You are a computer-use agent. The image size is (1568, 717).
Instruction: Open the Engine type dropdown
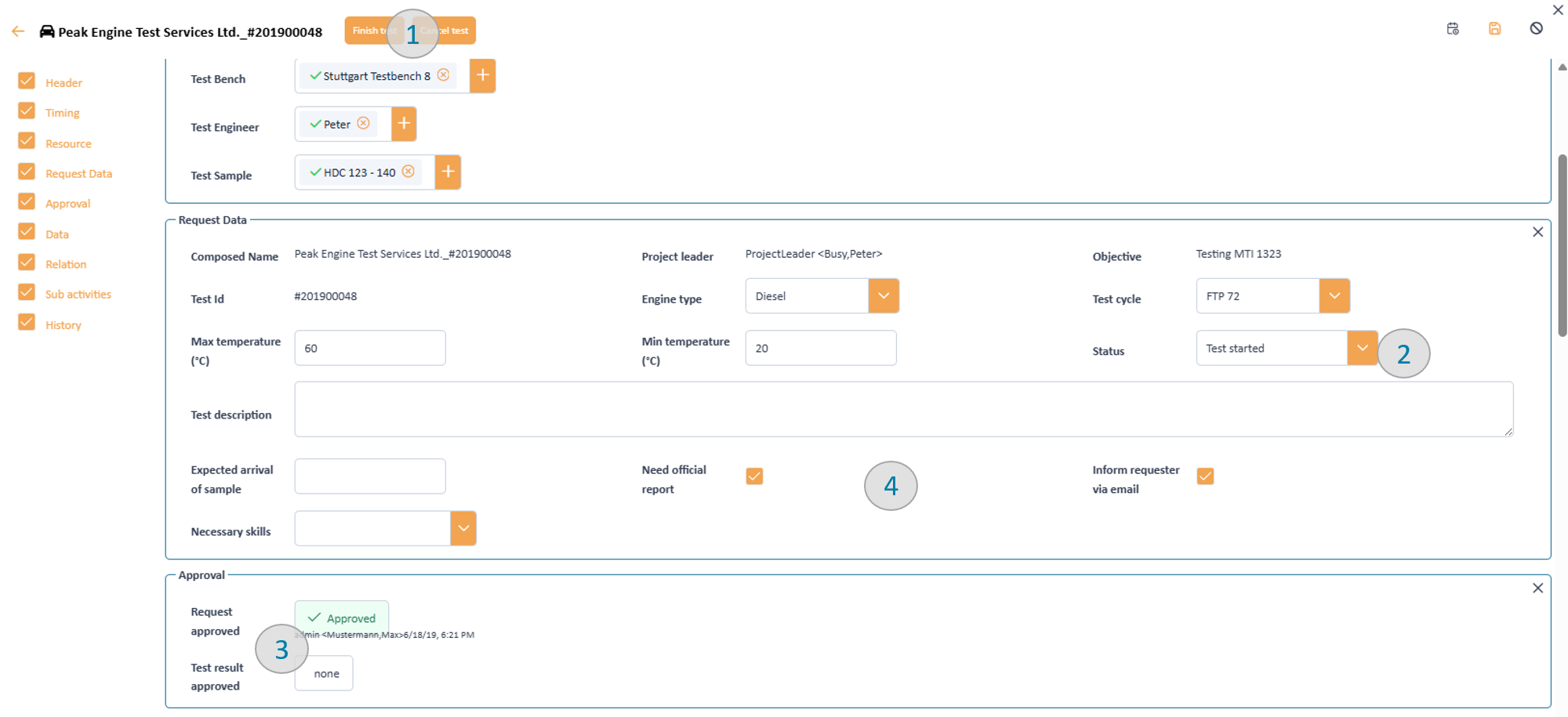coord(884,296)
